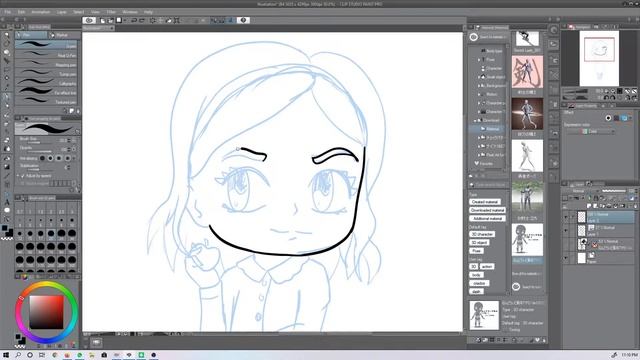Toggle visibility of the Paper layer

tap(566, 258)
